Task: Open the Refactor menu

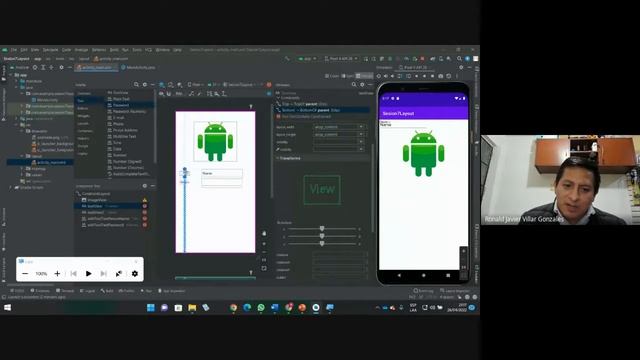Action: pos(99,50)
